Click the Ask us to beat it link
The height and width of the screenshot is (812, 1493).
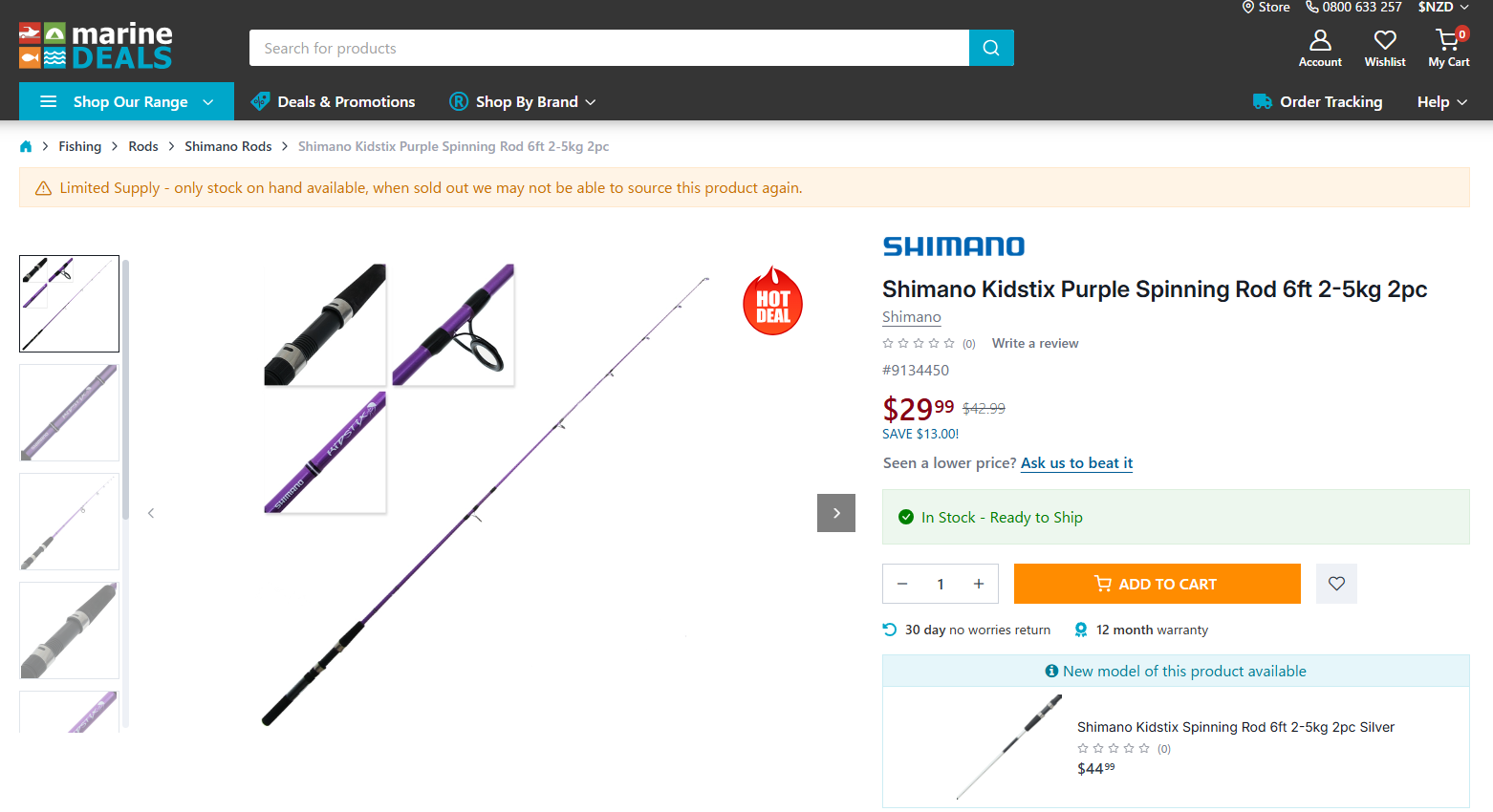coord(1076,463)
